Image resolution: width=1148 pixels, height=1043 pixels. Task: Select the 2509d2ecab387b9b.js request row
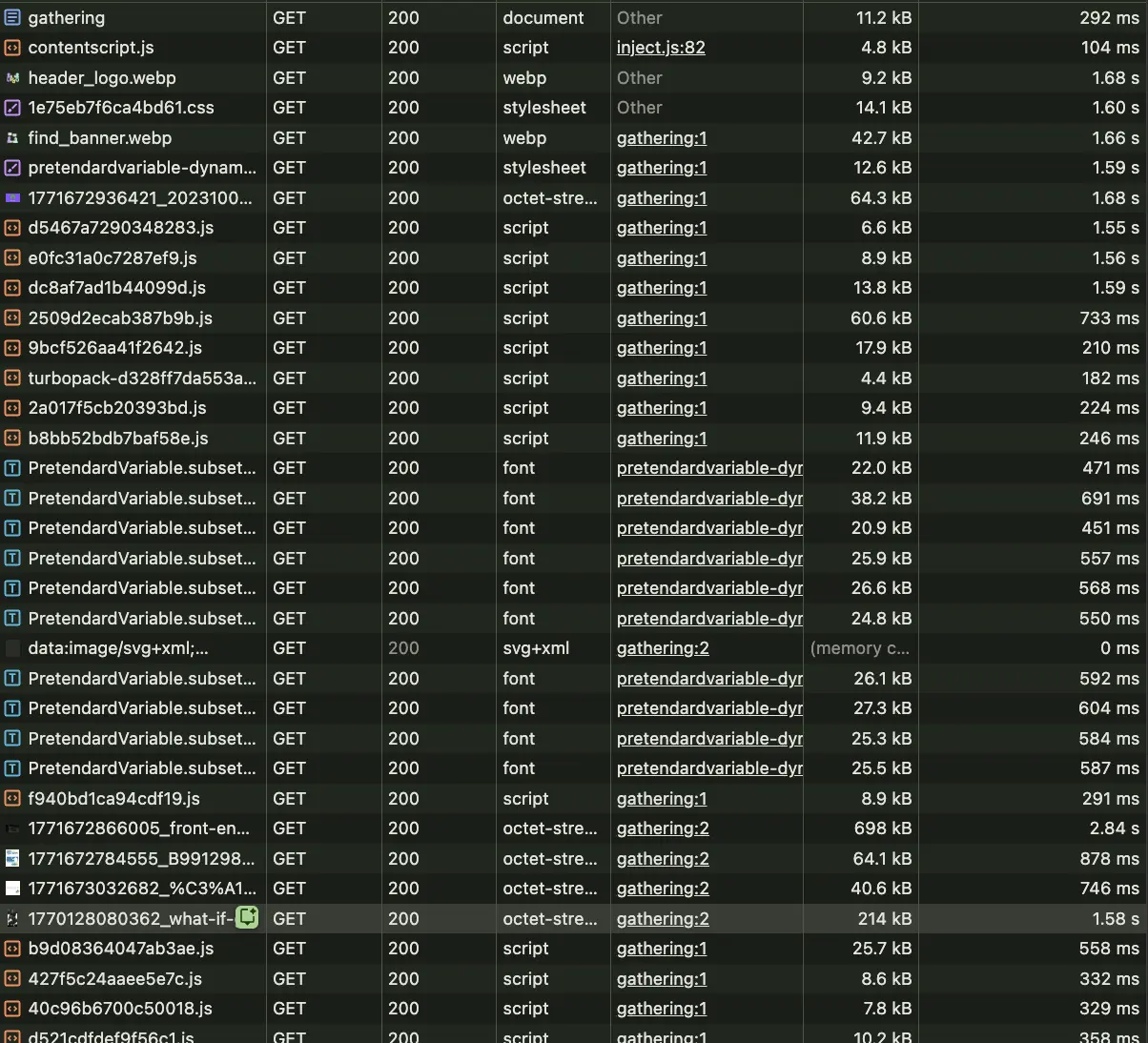pyautogui.click(x=120, y=318)
